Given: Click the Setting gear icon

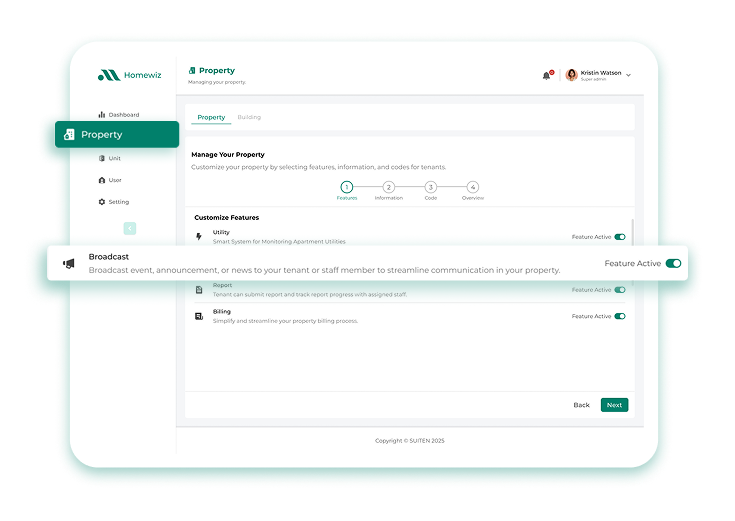Looking at the screenshot, I should point(102,202).
